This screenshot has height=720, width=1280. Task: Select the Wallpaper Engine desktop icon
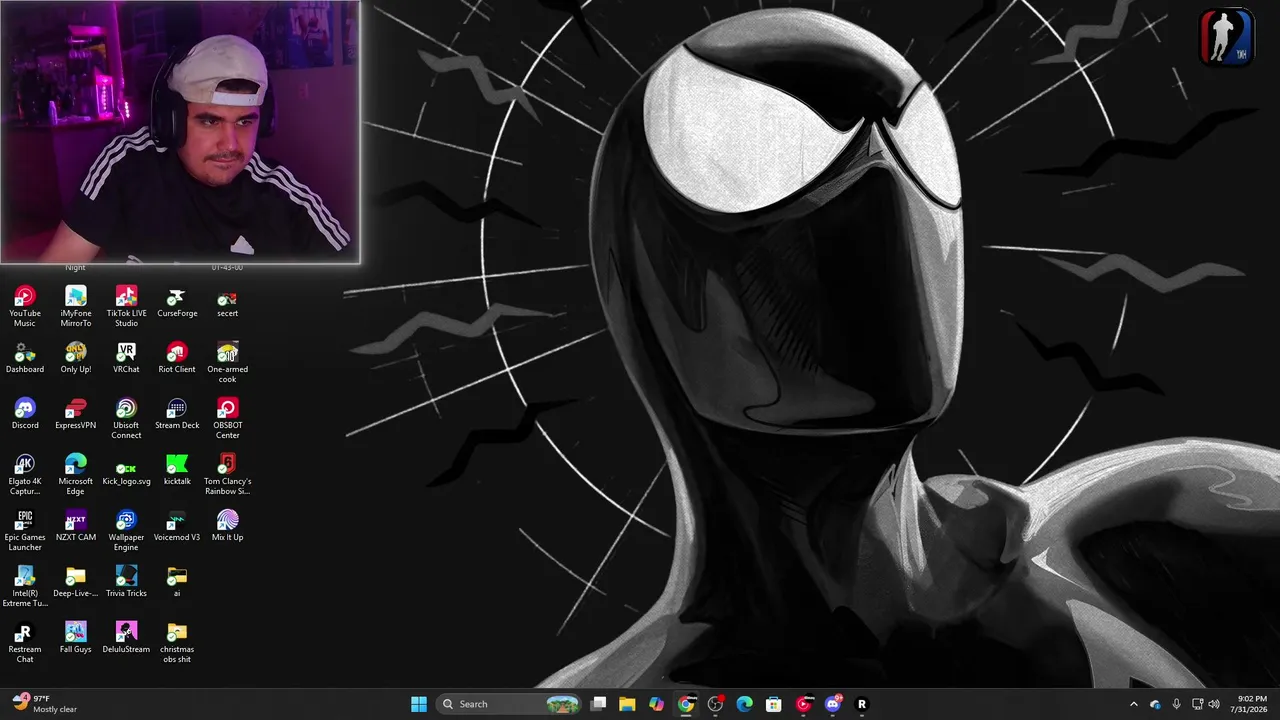tap(126, 530)
